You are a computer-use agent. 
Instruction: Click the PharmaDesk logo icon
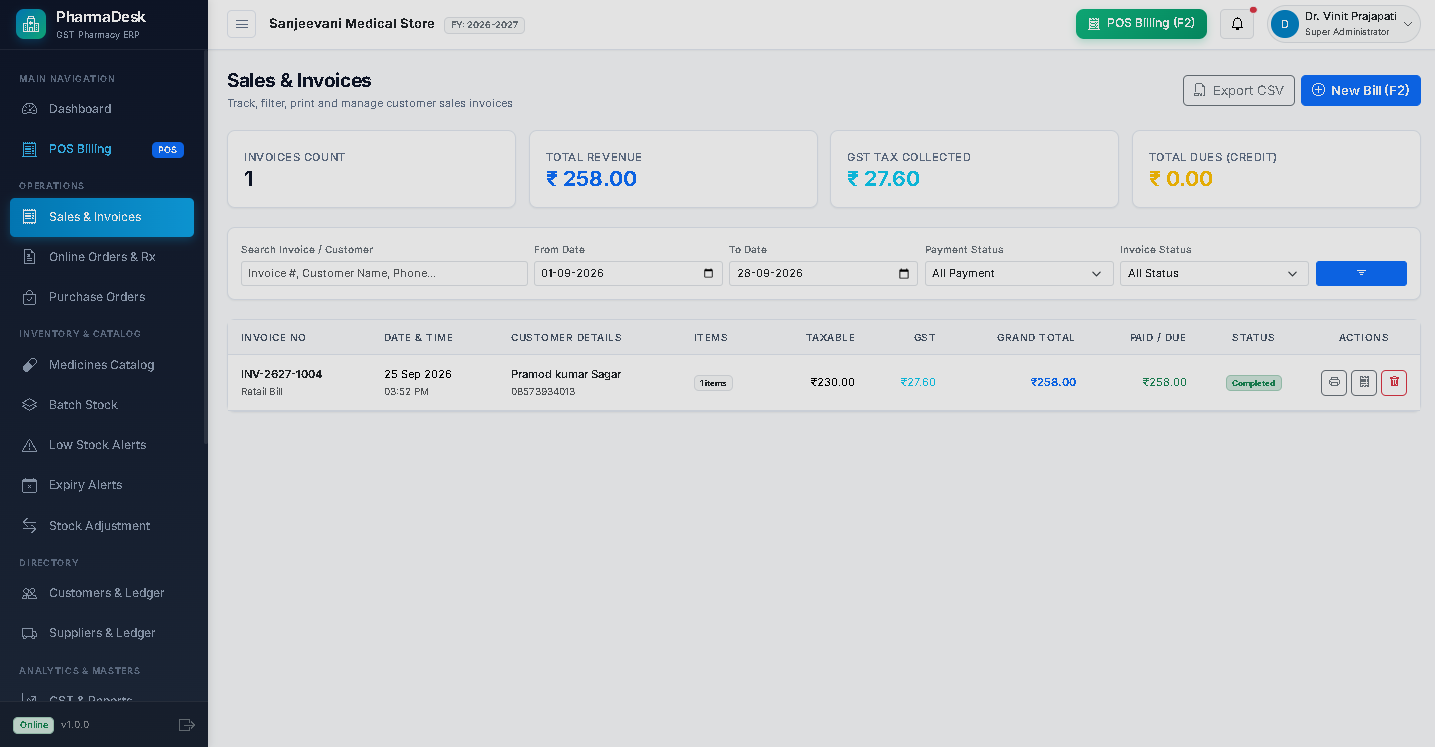pyautogui.click(x=31, y=24)
